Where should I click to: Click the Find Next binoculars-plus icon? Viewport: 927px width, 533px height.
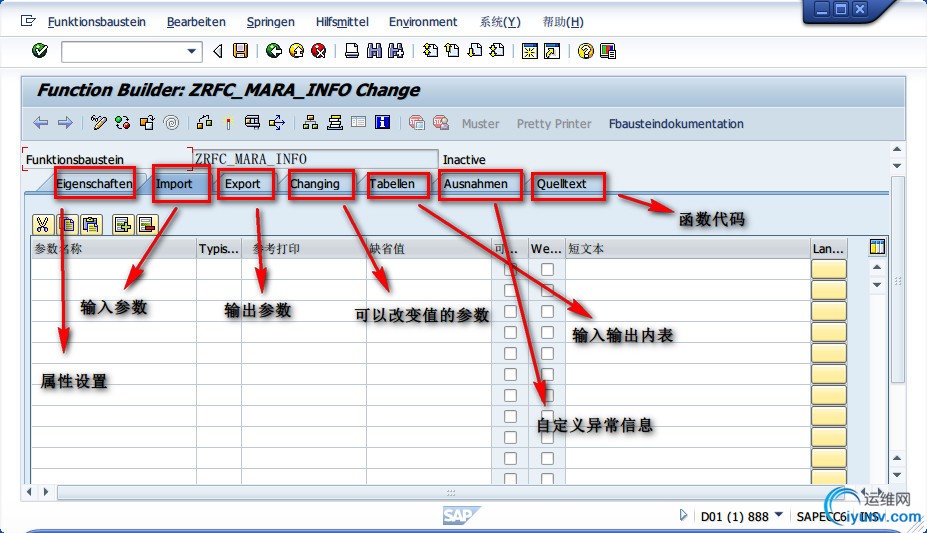[396, 51]
